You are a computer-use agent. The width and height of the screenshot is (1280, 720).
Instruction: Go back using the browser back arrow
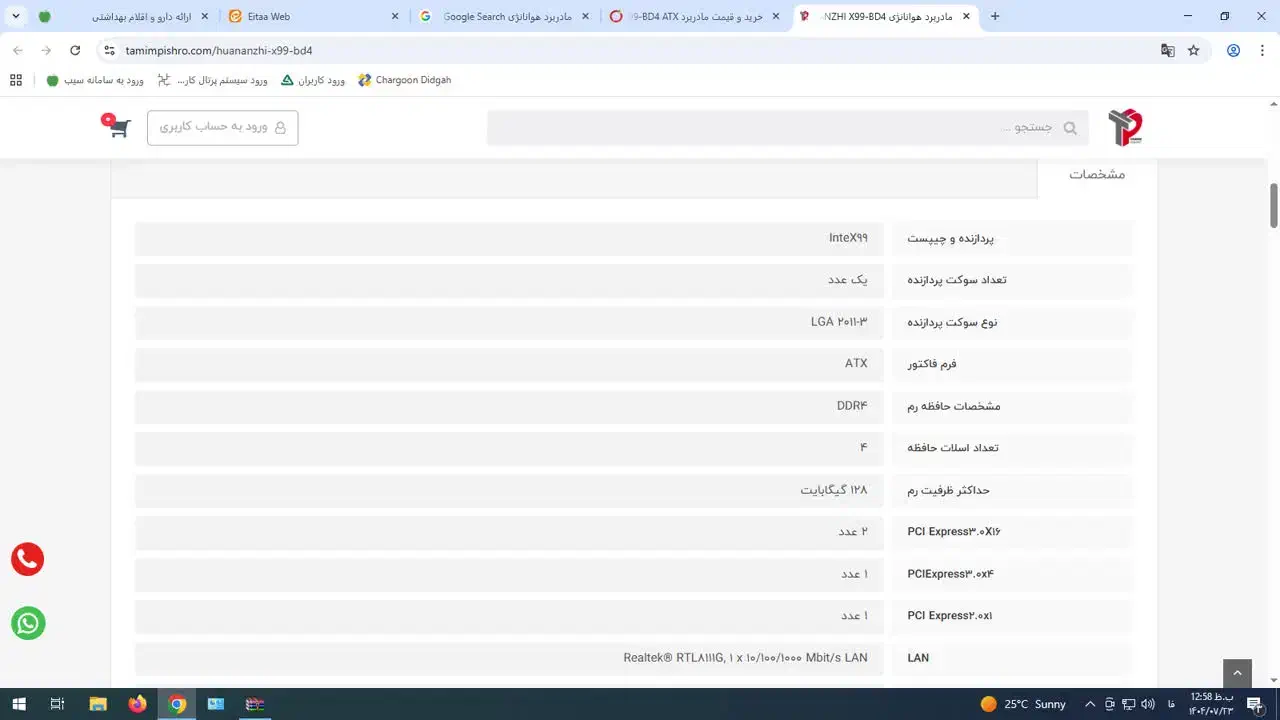18,50
